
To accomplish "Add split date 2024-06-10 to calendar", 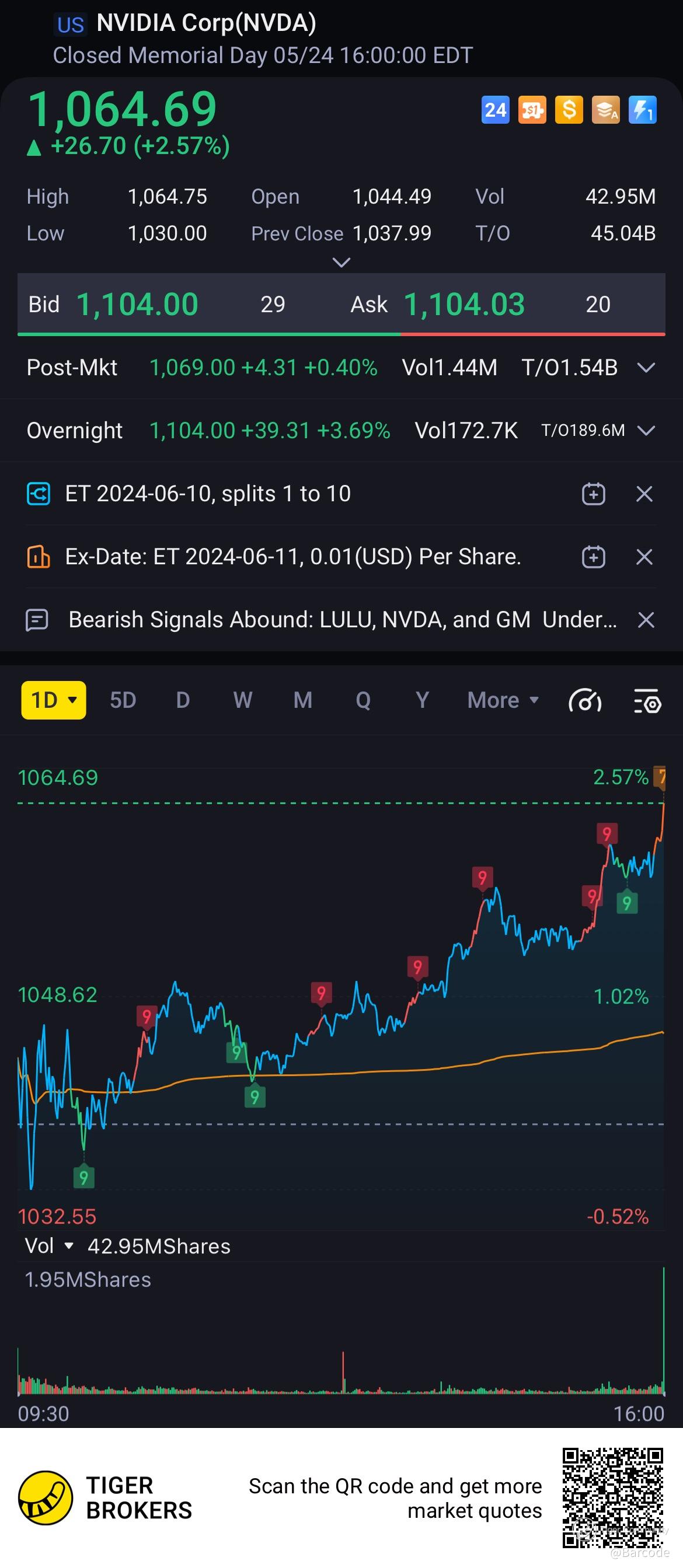I will tap(594, 494).
